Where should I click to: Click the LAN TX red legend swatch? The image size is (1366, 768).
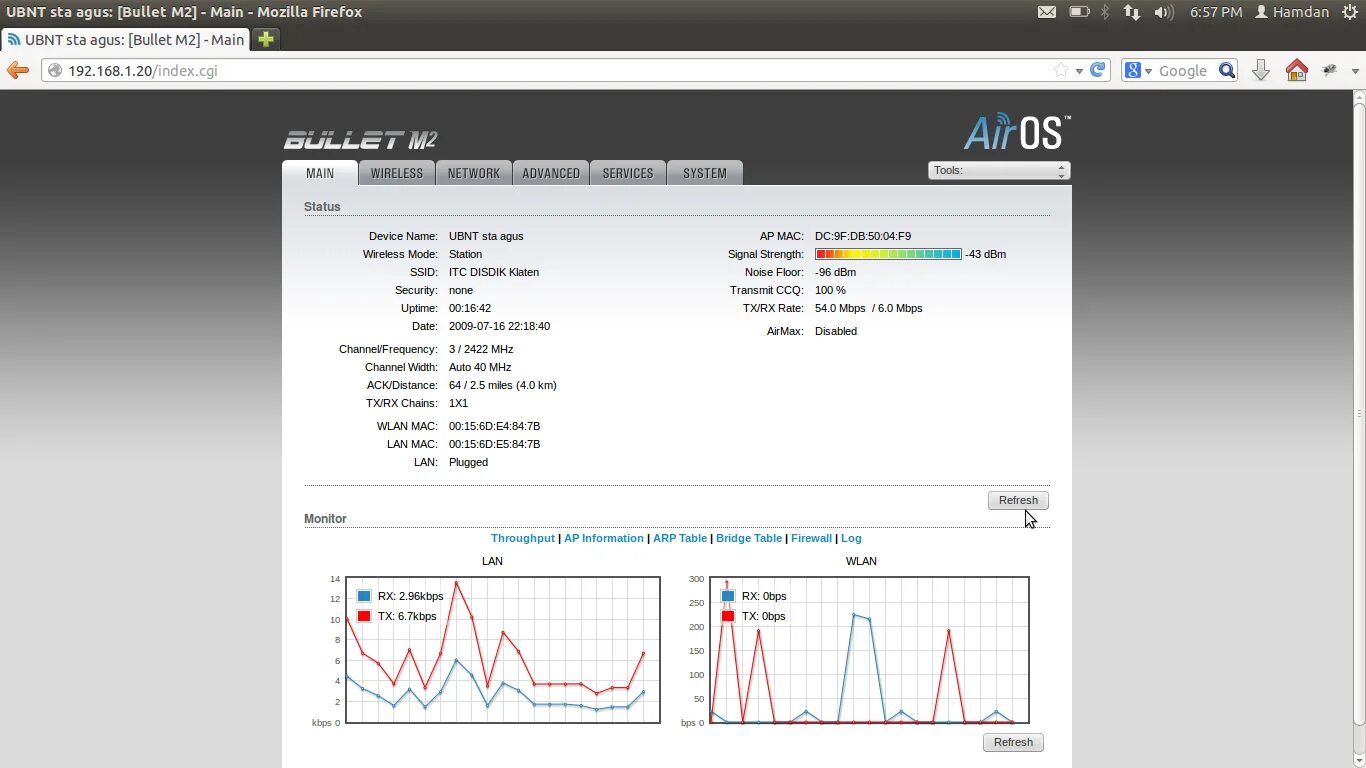click(x=364, y=616)
